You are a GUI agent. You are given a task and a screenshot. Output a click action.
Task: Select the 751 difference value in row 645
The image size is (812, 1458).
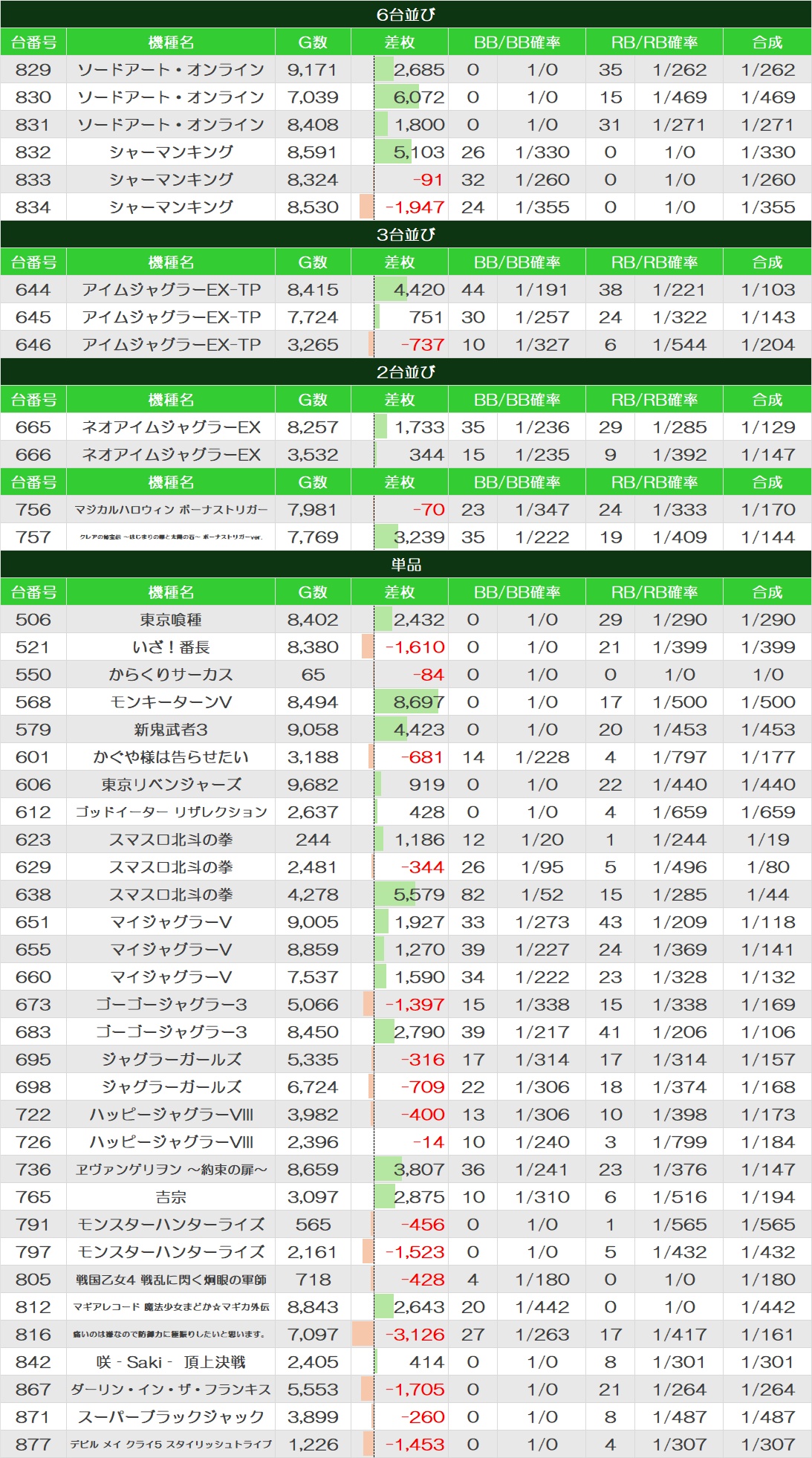pyautogui.click(x=426, y=317)
